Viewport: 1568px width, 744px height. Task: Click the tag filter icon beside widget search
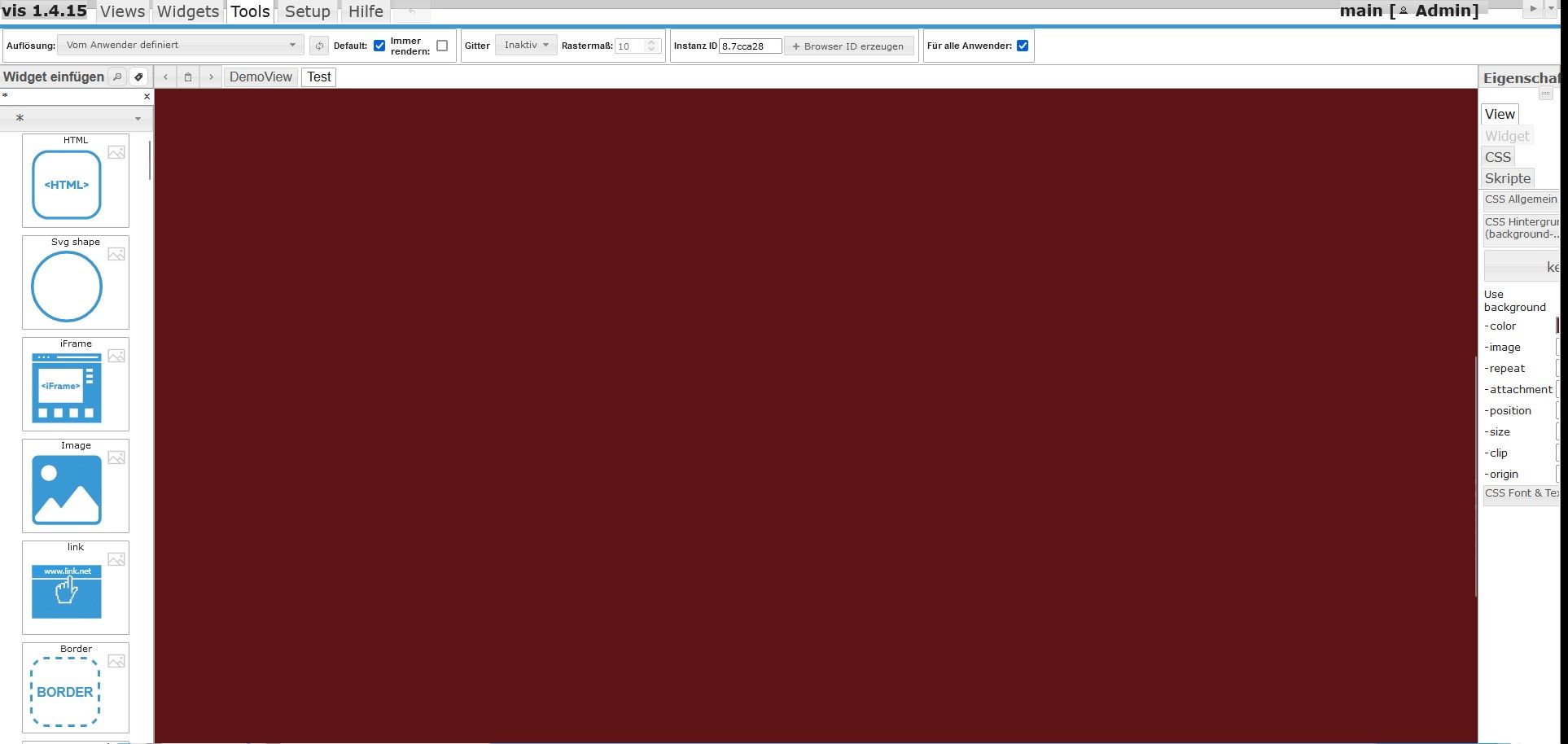pos(138,77)
